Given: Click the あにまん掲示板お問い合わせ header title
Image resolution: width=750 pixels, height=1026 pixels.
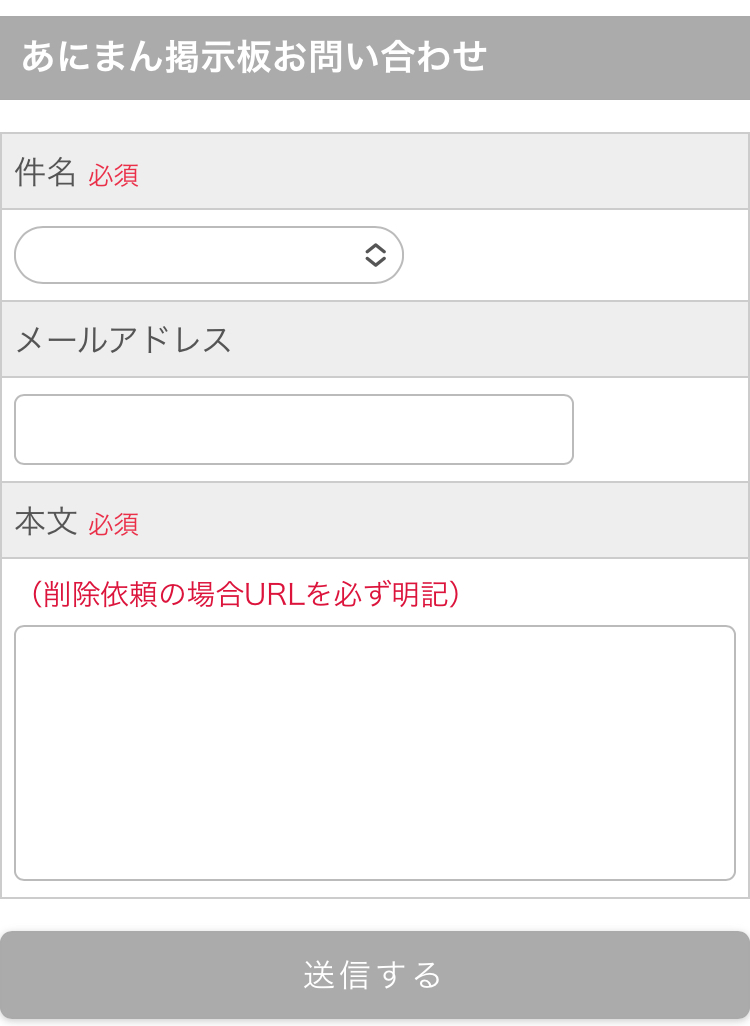Looking at the screenshot, I should [253, 57].
